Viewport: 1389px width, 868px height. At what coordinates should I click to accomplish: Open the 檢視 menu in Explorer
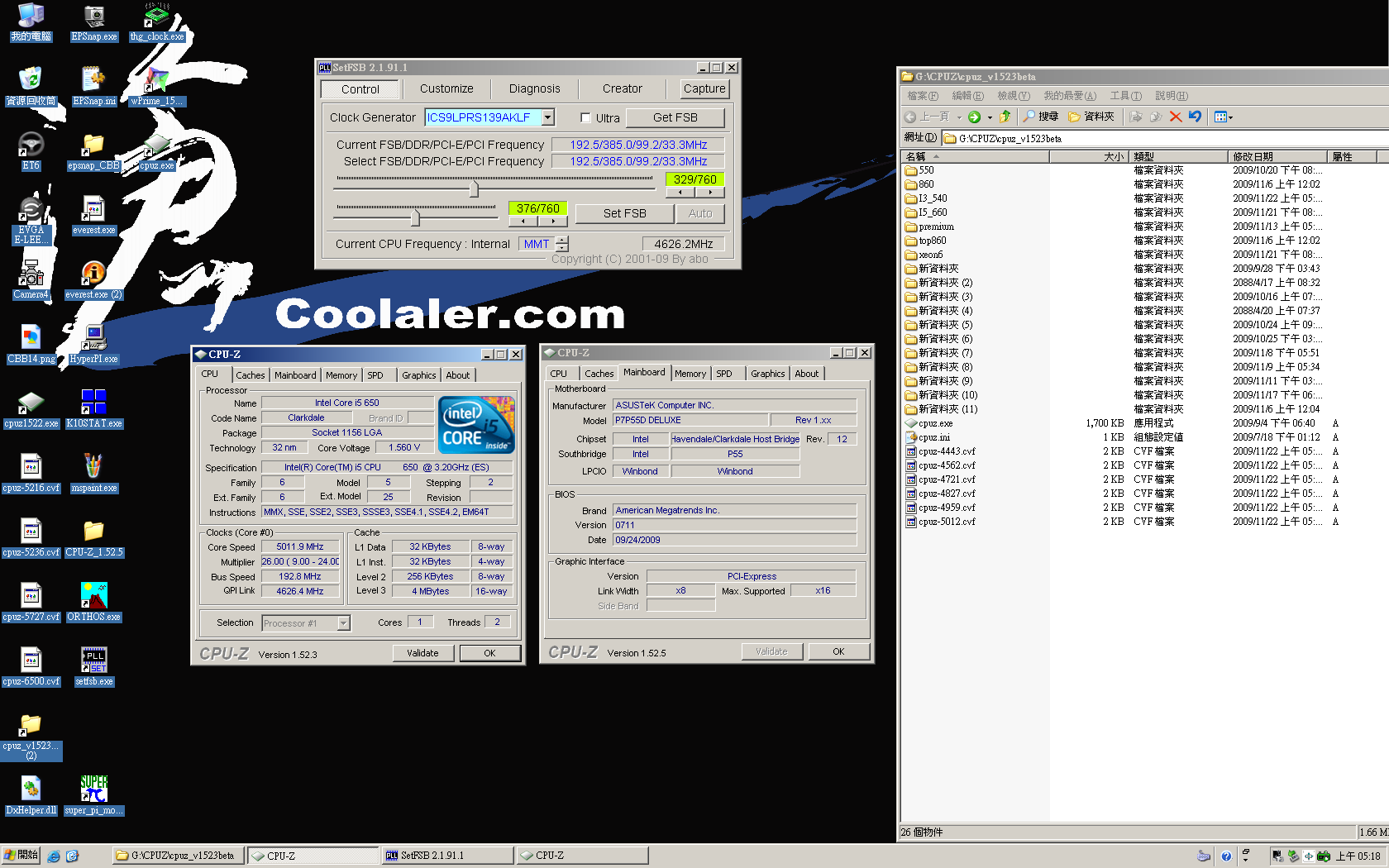point(1013,96)
